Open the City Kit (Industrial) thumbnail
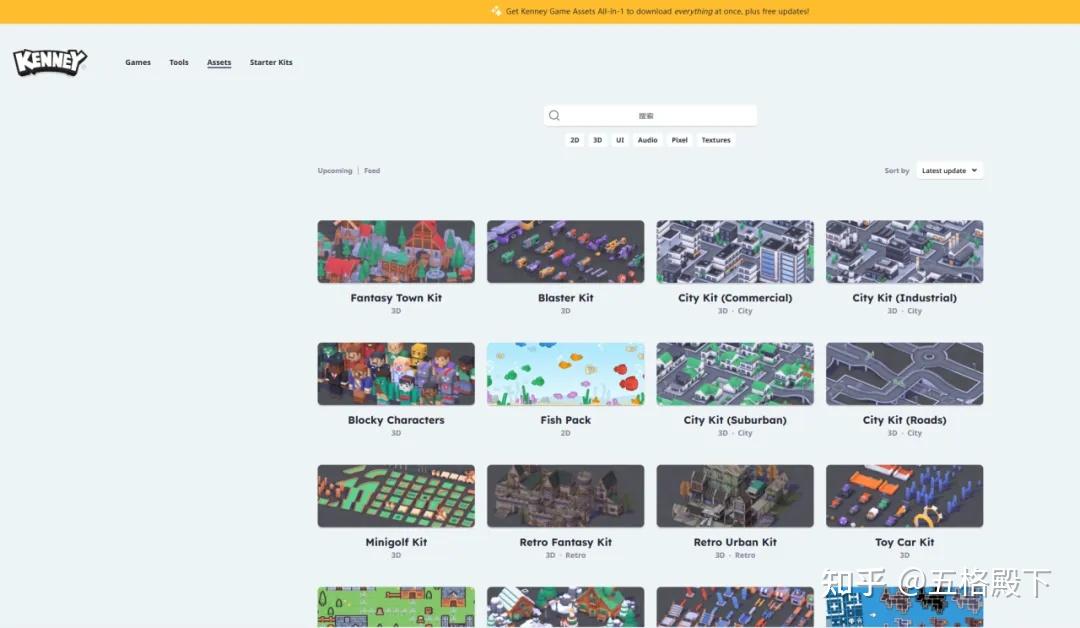Screen dimensions: 1080x628 [x=904, y=251]
